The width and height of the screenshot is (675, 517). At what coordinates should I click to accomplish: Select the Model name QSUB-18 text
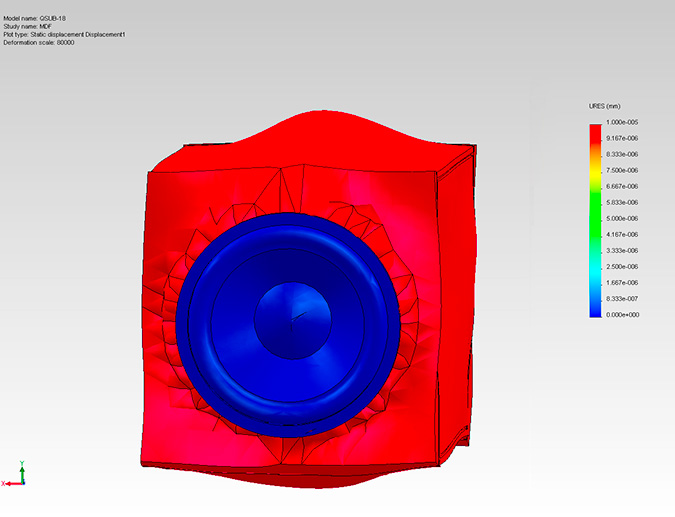tap(35, 19)
